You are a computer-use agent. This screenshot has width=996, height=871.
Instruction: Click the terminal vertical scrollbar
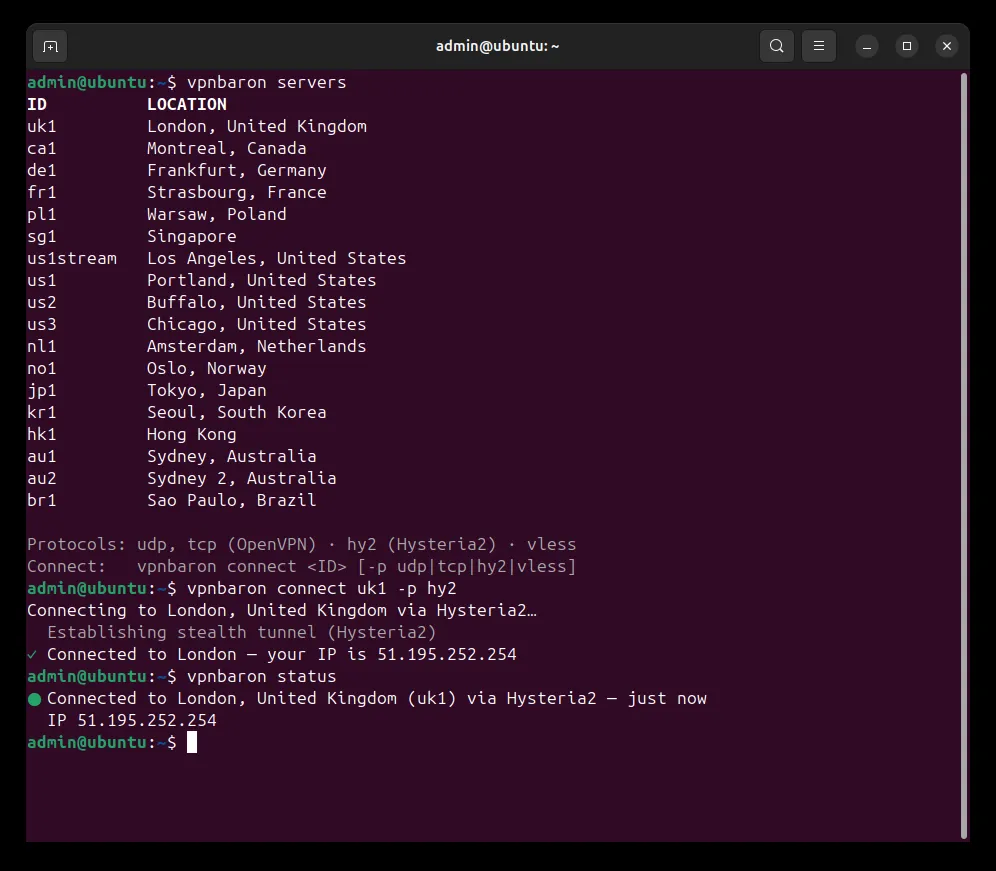point(964,456)
